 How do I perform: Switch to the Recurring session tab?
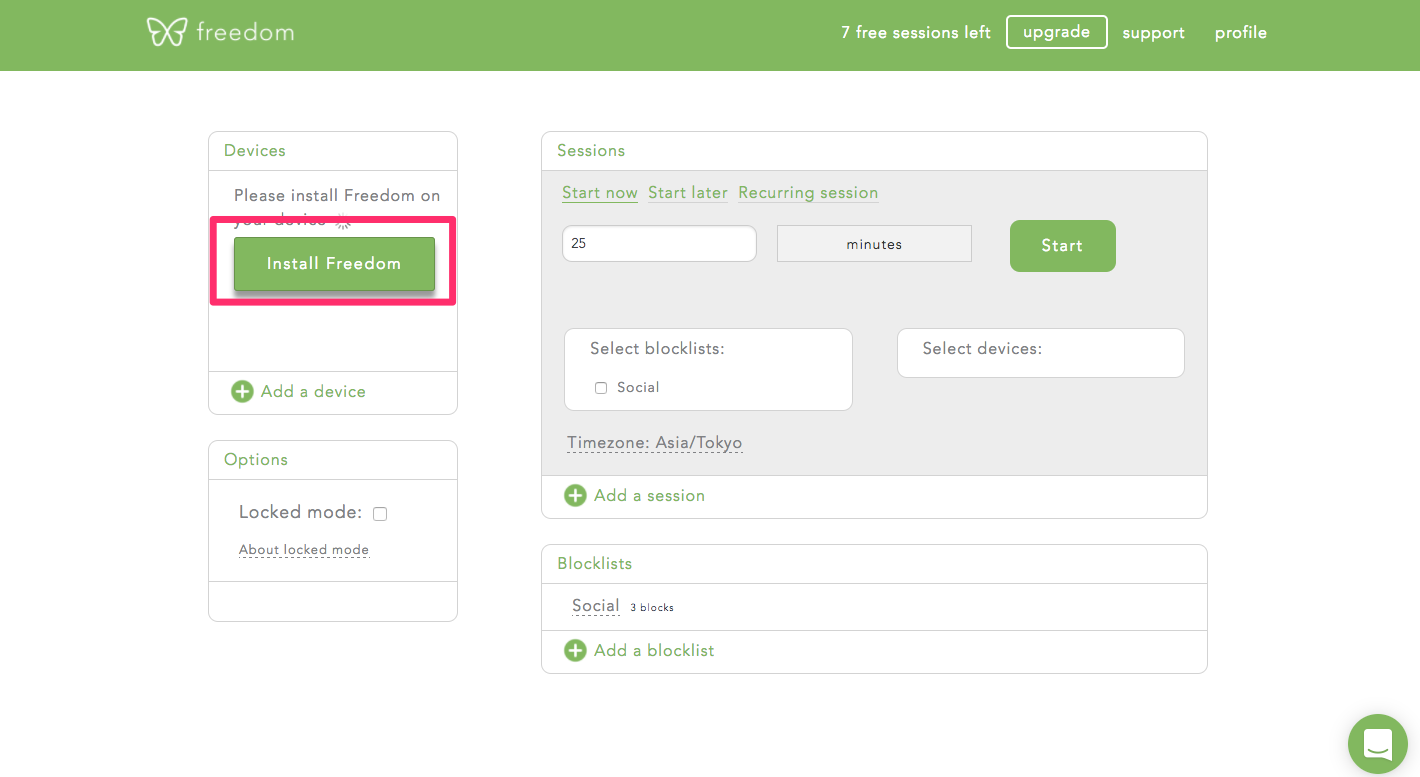pyautogui.click(x=808, y=192)
